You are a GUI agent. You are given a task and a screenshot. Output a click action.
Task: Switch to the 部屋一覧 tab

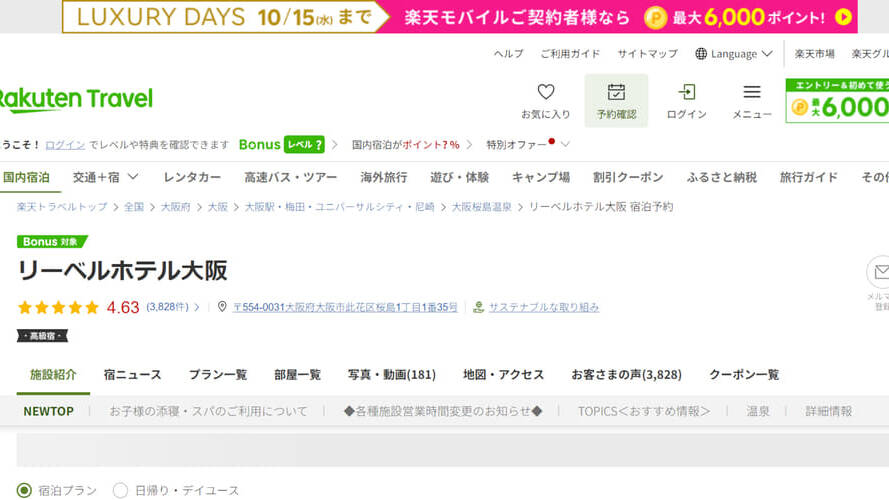coord(297,375)
